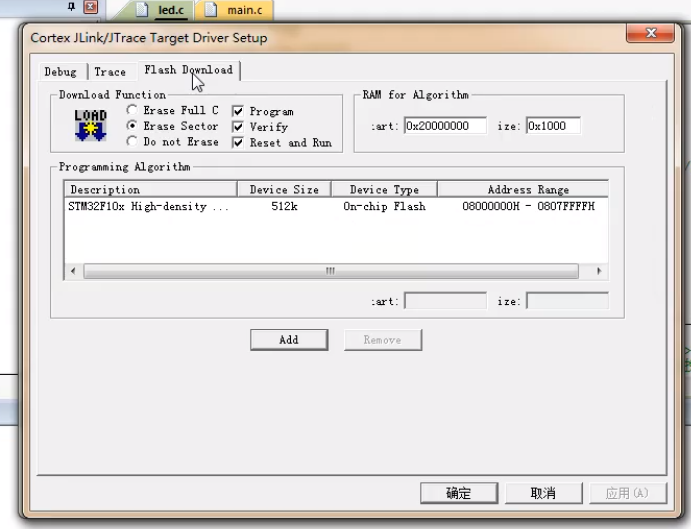Click right arrow of horizontal scrollbar
Screen dimensions: 691x529
(x=598, y=271)
